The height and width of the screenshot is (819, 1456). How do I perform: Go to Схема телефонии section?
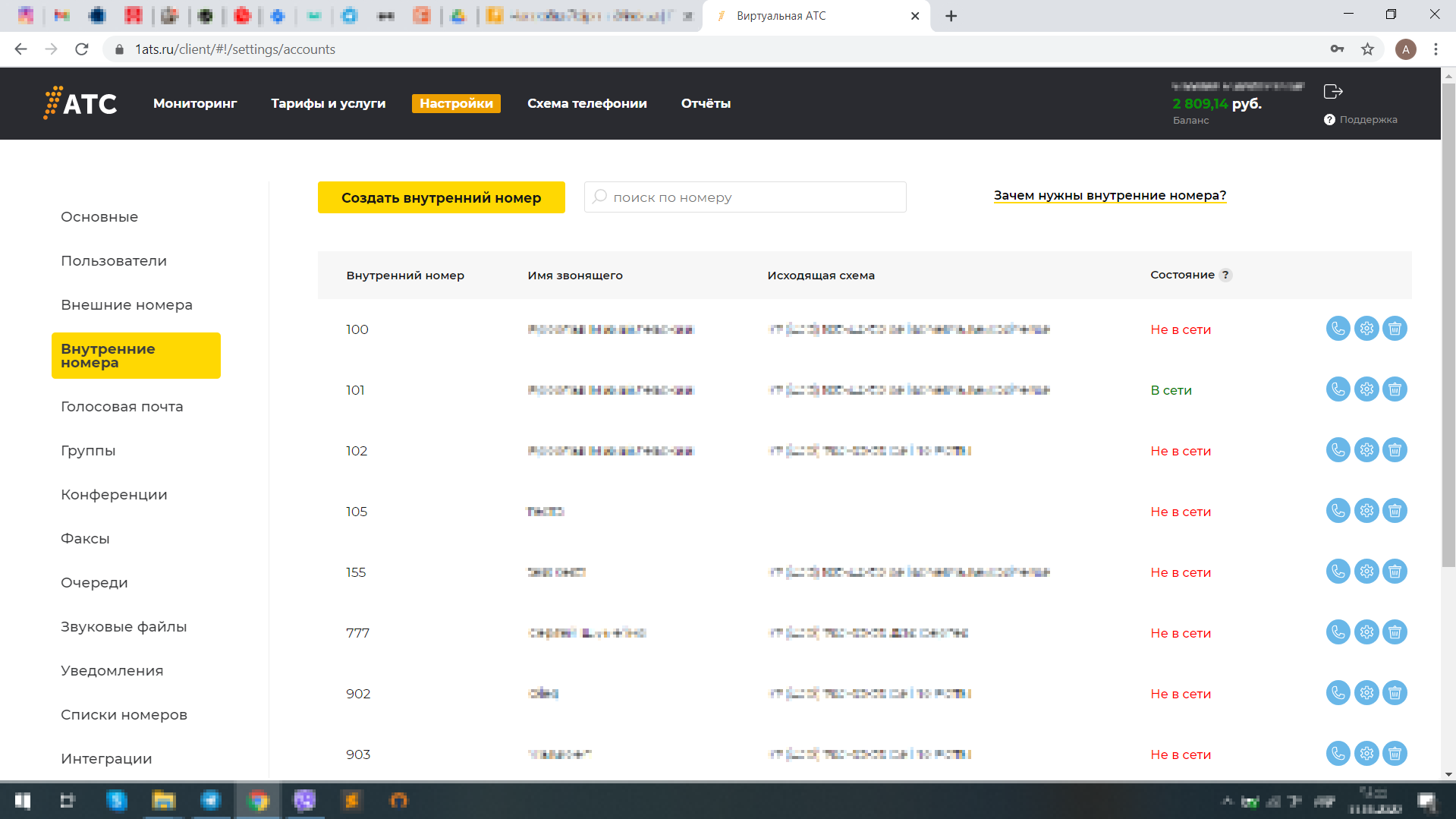tap(586, 104)
